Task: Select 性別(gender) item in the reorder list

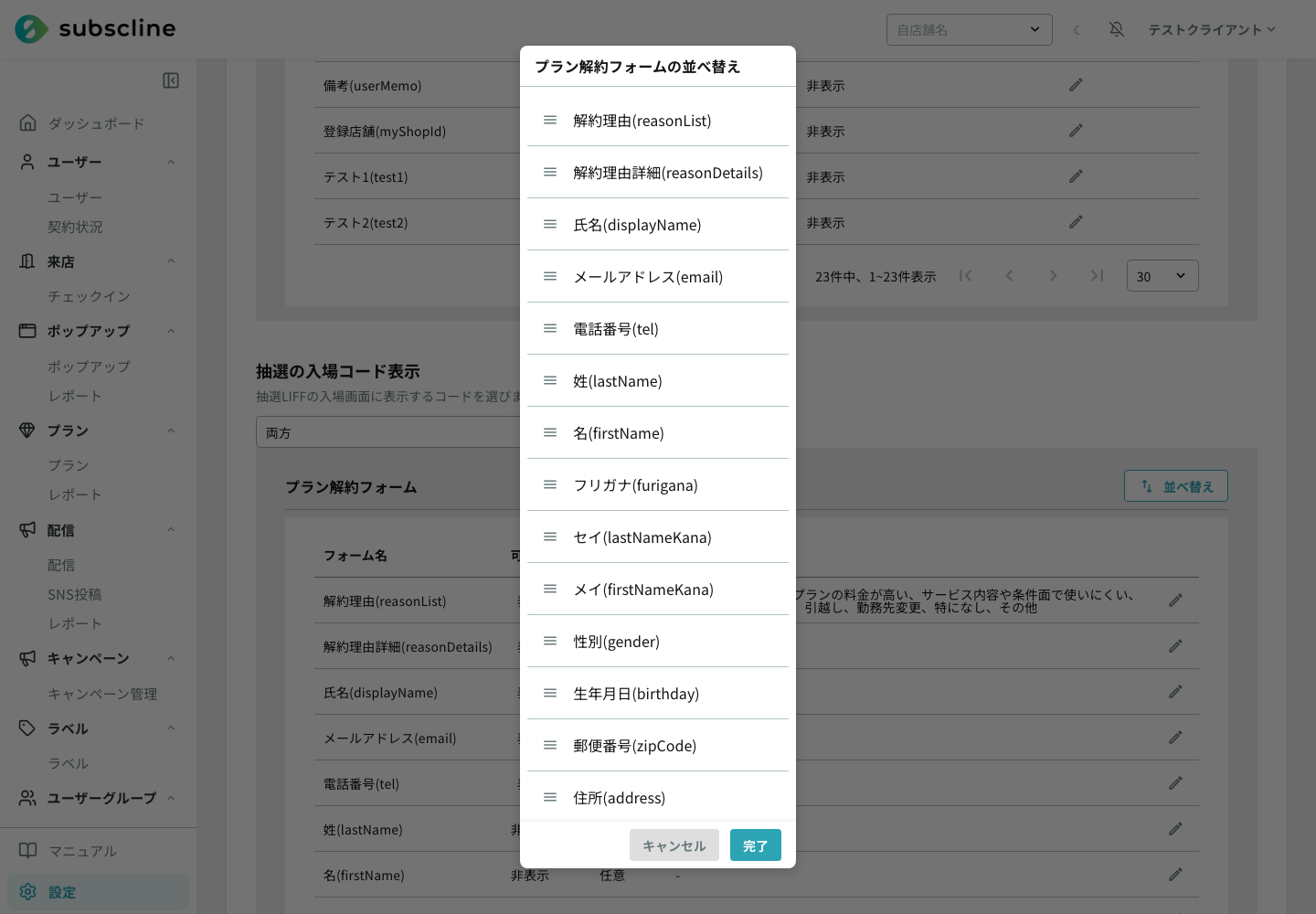Action: pyautogui.click(x=658, y=641)
